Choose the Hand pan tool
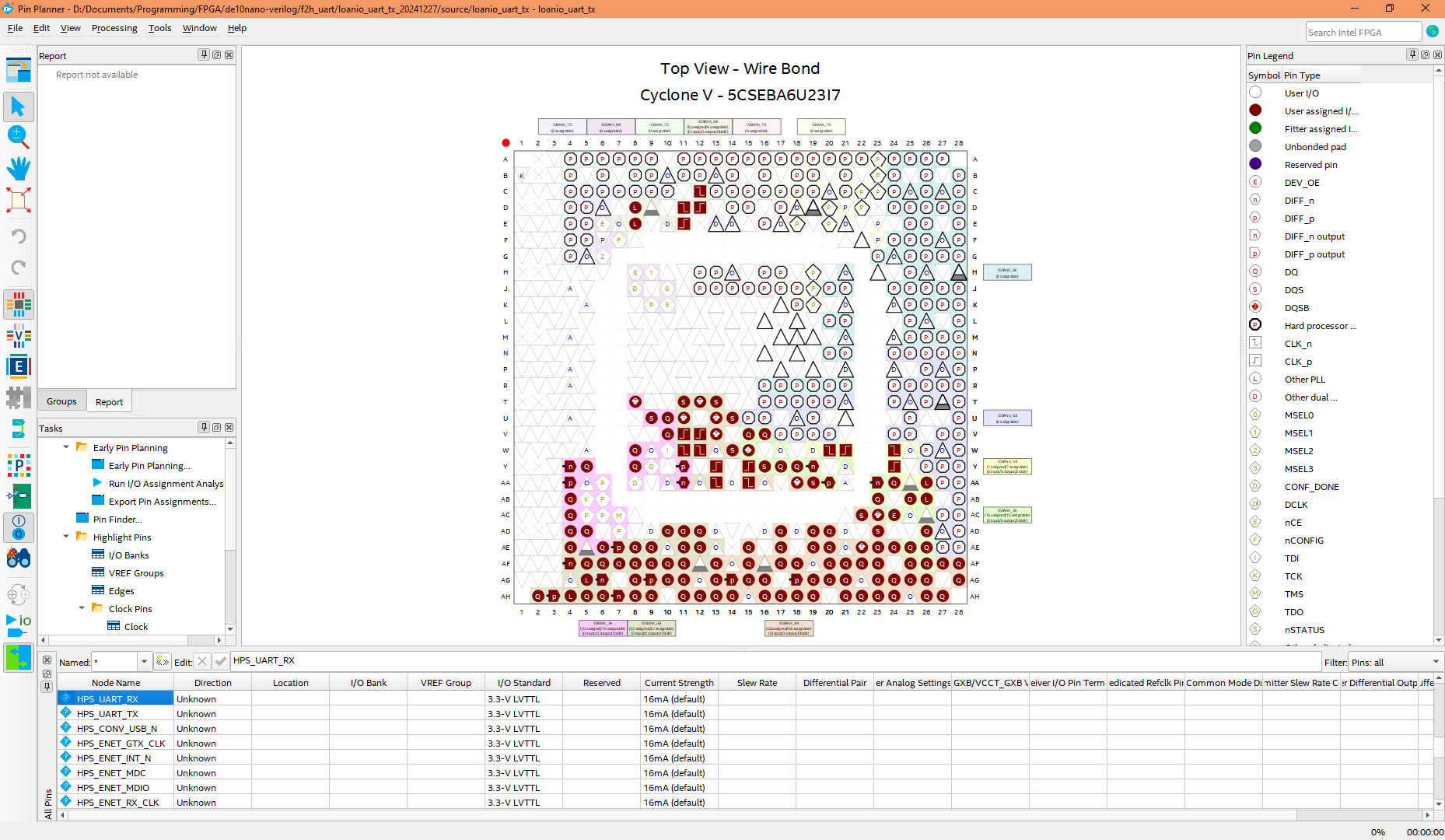The width and height of the screenshot is (1445, 840). tap(18, 169)
